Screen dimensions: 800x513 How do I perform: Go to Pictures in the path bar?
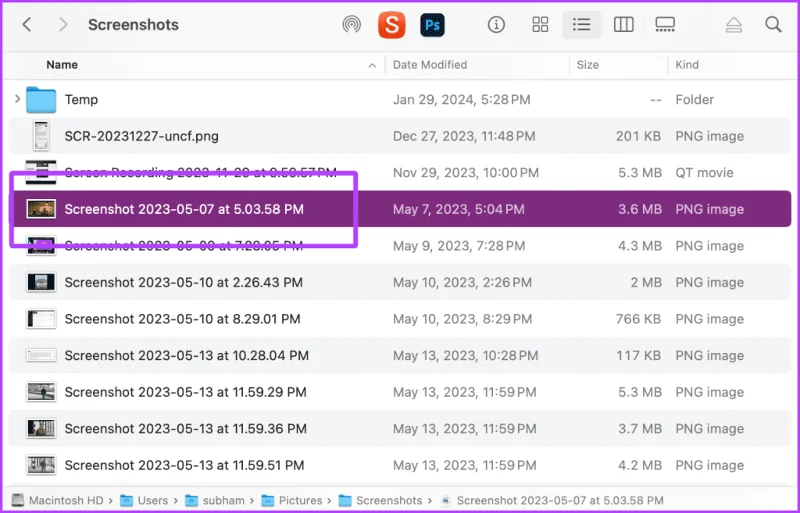[x=292, y=500]
